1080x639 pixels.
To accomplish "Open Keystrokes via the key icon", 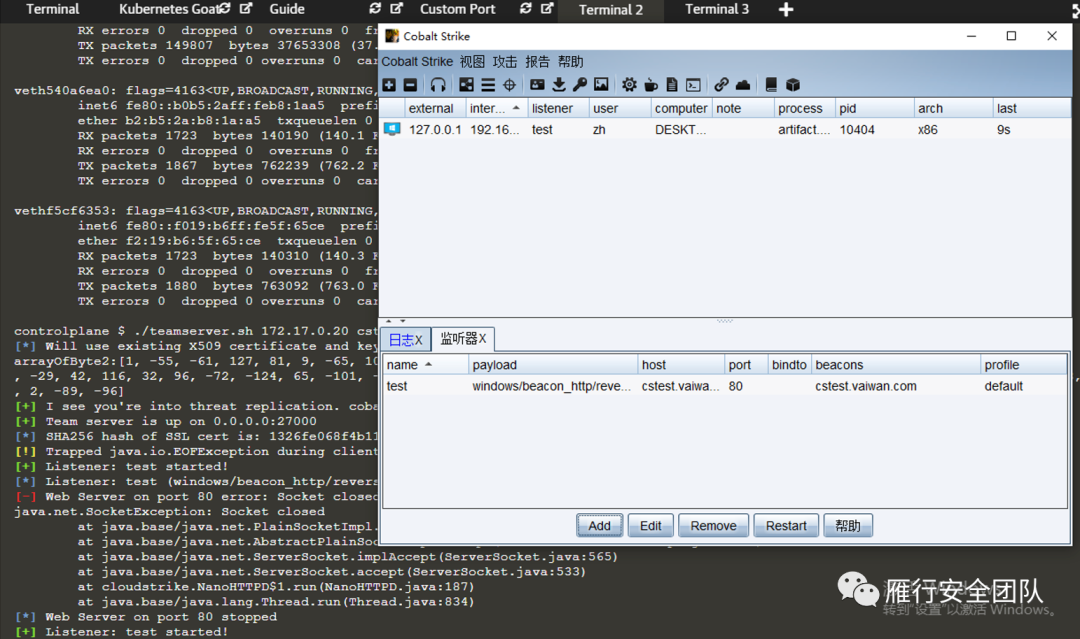I will click(x=580, y=85).
